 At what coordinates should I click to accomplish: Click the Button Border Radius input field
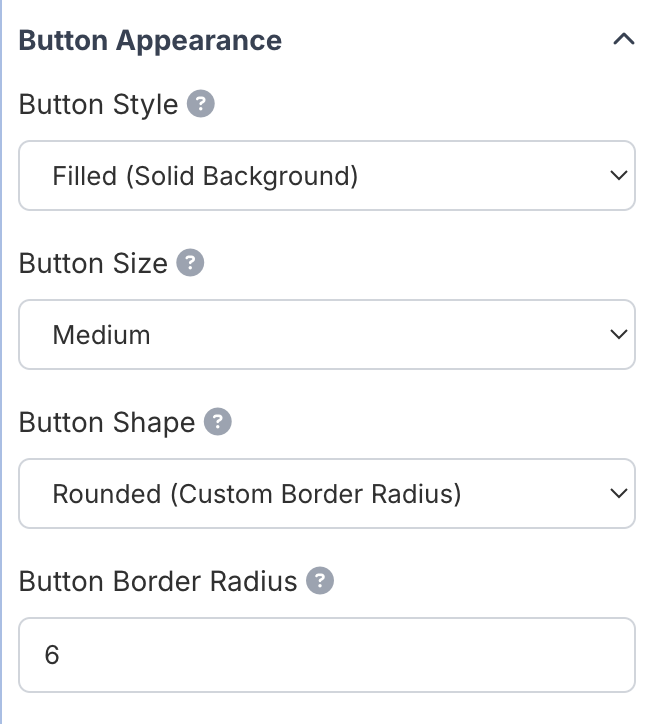[x=327, y=655]
